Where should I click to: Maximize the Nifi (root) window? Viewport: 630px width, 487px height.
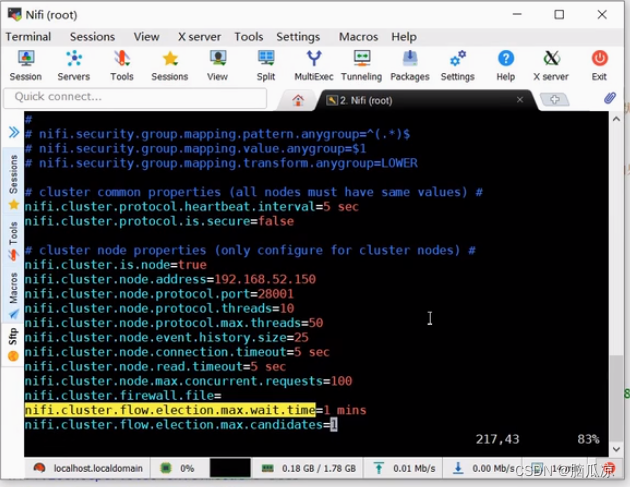[559, 15]
